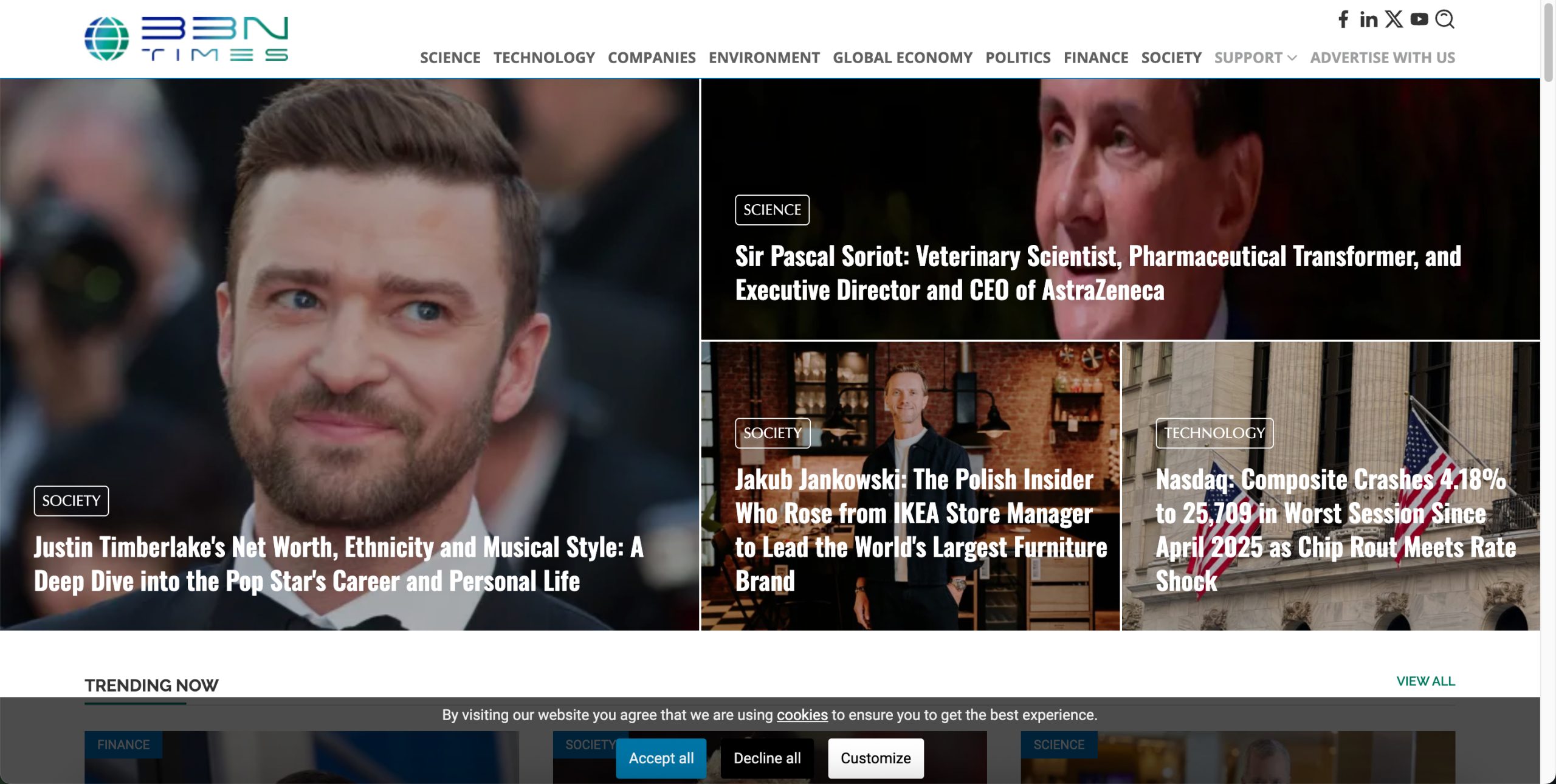Accept all cookies
The height and width of the screenshot is (784, 1556).
coord(661,758)
